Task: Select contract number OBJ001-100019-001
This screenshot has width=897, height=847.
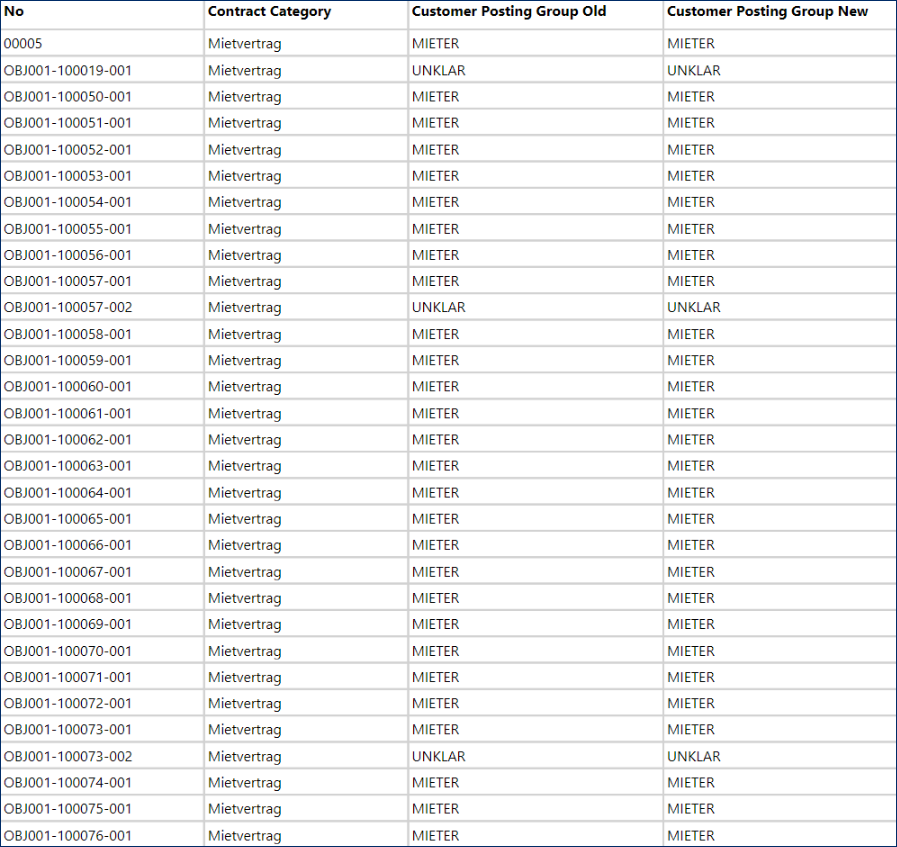Action: (68, 71)
